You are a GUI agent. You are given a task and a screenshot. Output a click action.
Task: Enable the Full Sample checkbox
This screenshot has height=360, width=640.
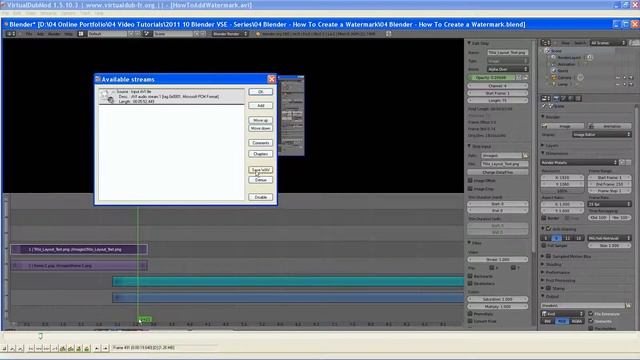click(544, 245)
